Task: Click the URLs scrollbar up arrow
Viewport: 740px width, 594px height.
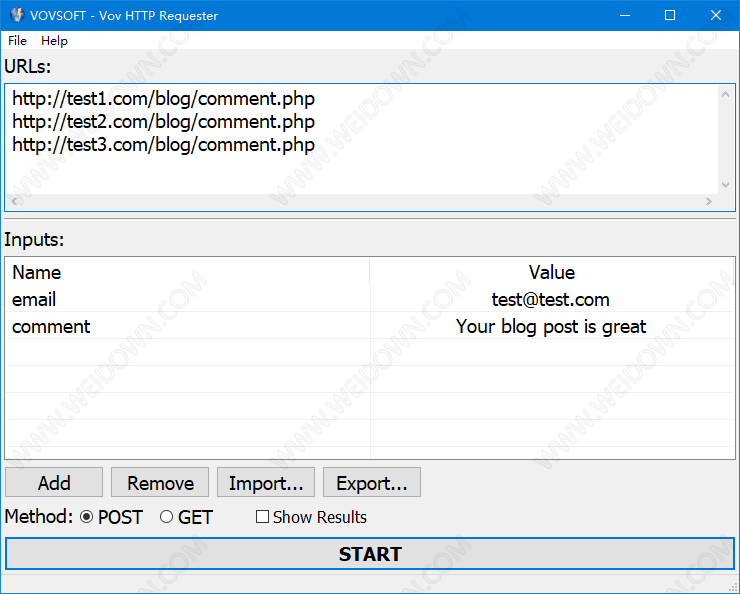Action: click(x=726, y=94)
